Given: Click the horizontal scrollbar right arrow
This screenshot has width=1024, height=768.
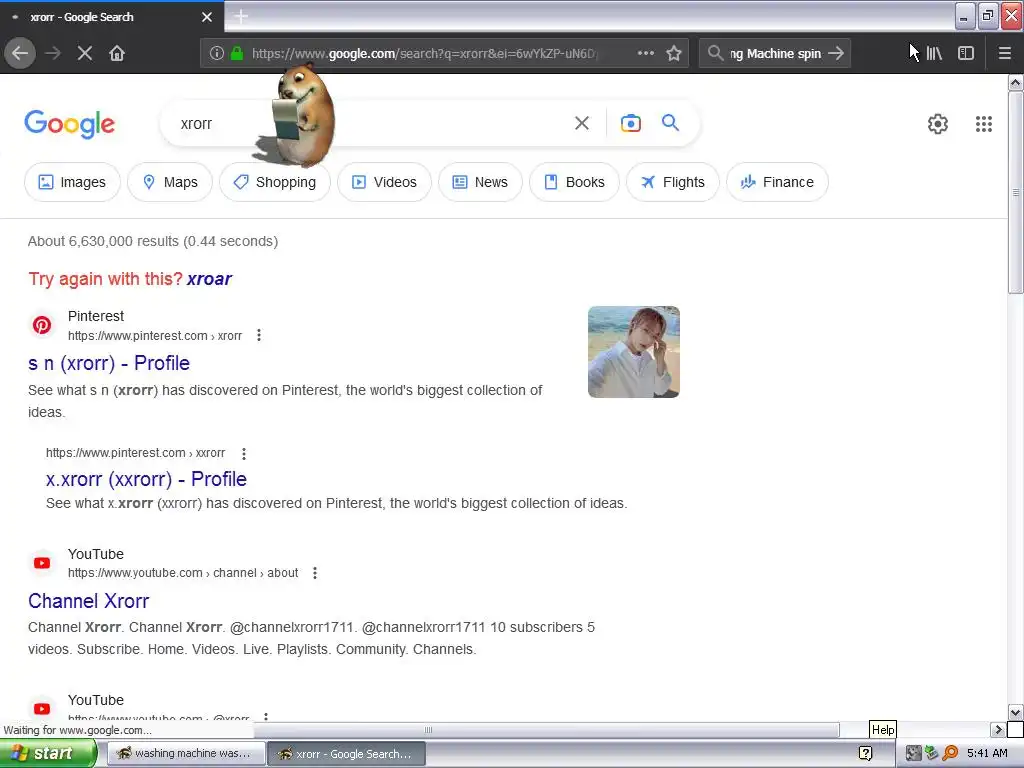Looking at the screenshot, I should 998,729.
